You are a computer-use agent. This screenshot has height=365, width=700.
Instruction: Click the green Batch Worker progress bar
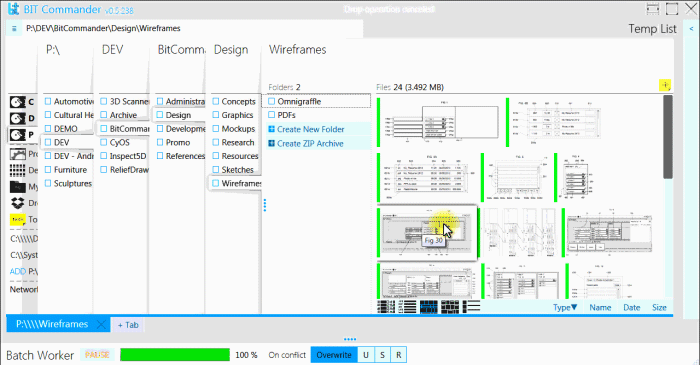[x=175, y=355]
